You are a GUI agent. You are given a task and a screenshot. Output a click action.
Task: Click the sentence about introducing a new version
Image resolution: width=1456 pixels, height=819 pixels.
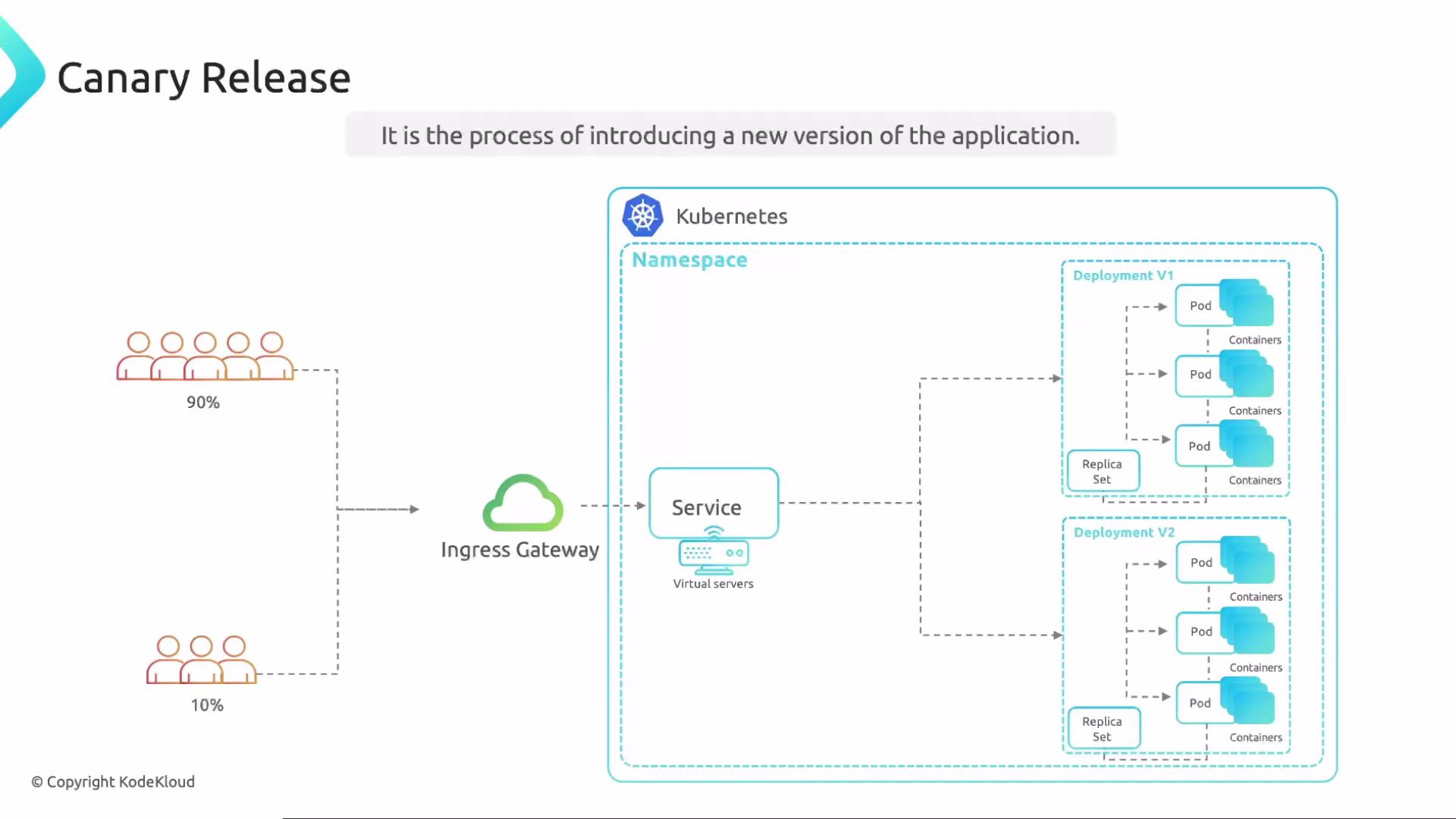click(730, 136)
